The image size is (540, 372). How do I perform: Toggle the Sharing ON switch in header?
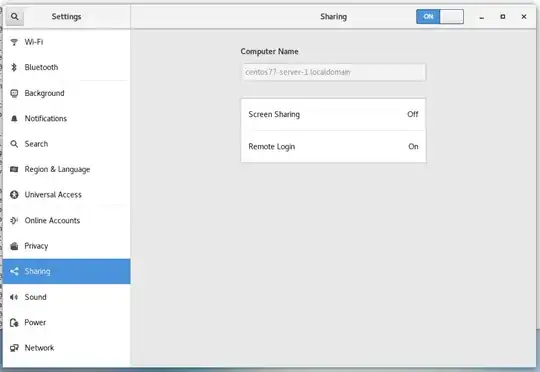(x=440, y=17)
